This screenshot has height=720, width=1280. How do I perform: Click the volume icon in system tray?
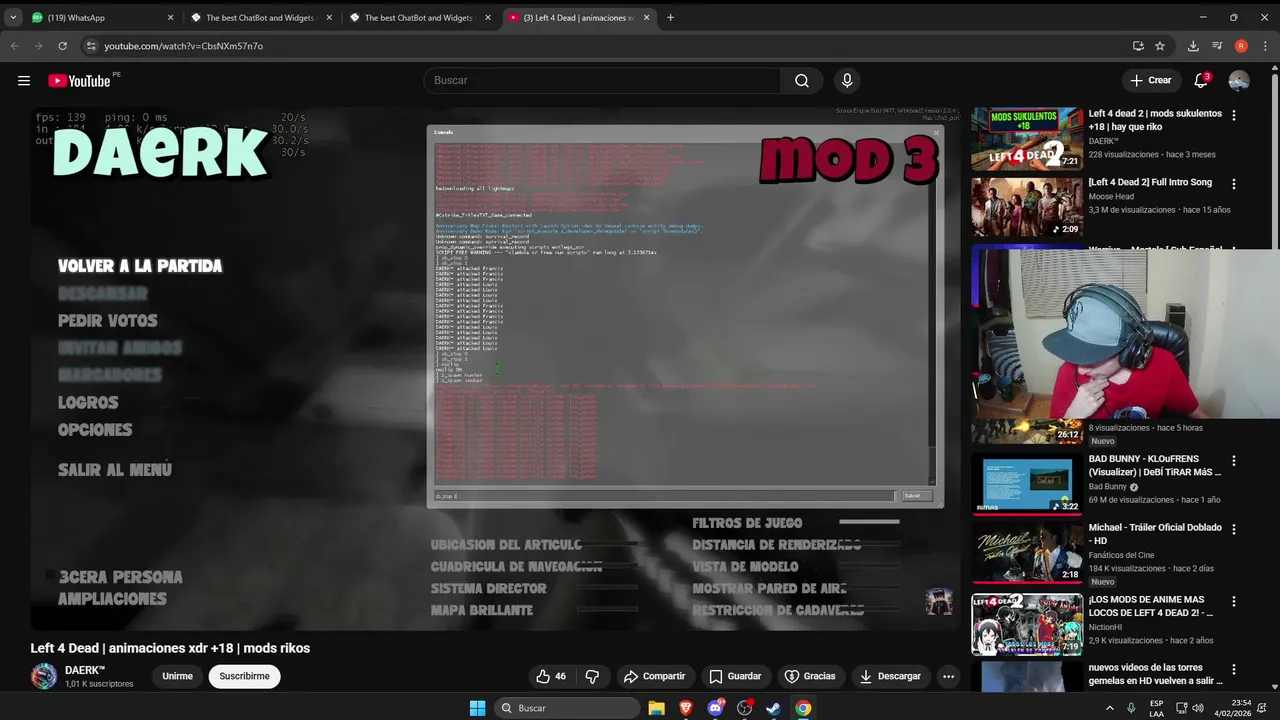pos(1200,708)
